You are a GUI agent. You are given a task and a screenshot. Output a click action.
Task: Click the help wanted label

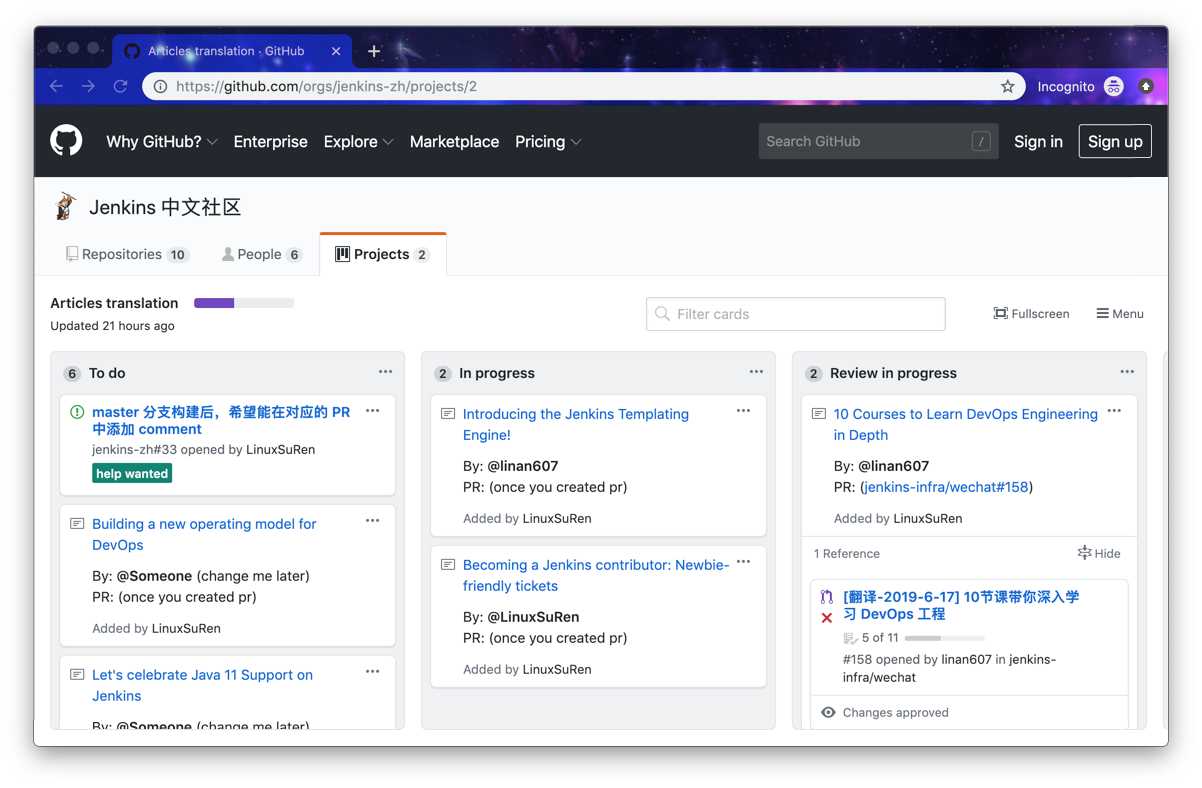[132, 473]
